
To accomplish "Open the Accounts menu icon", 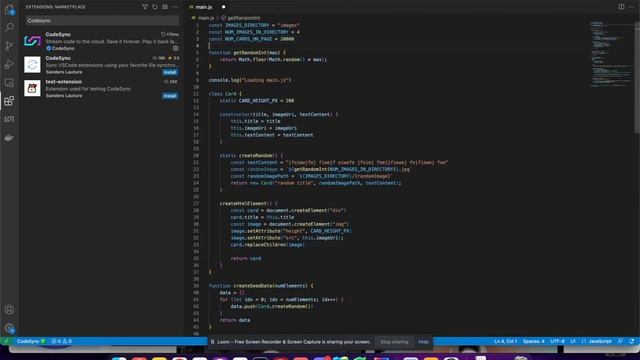I will pos(9,310).
